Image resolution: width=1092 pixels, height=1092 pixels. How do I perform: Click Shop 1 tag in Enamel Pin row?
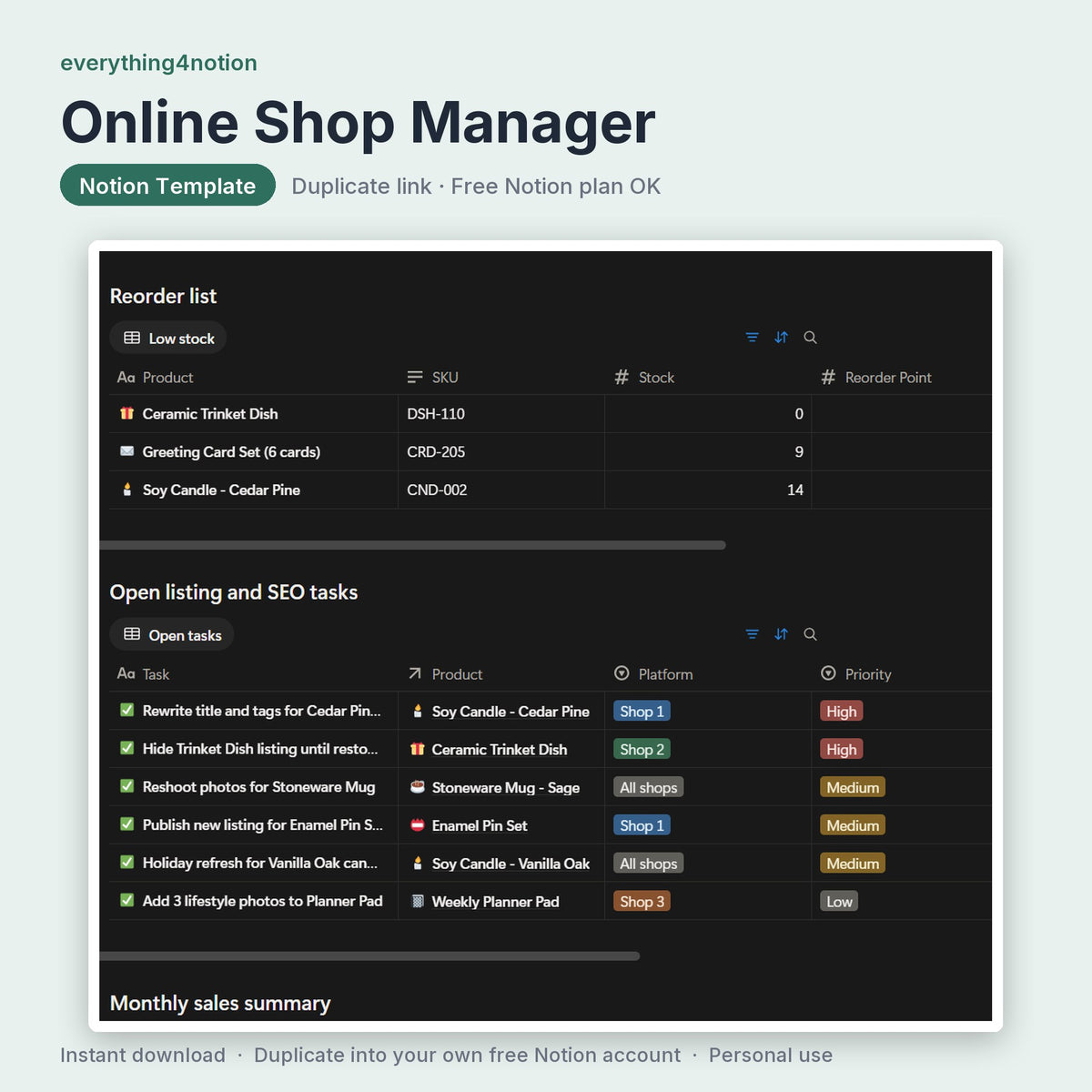(x=642, y=825)
